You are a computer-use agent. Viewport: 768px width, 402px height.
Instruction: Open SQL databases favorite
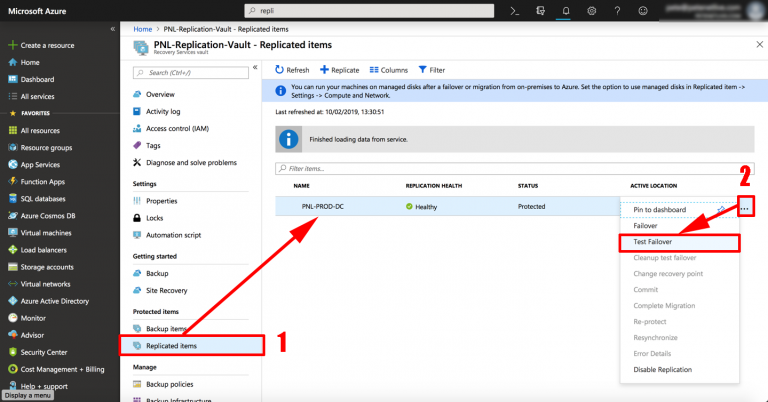(37, 199)
